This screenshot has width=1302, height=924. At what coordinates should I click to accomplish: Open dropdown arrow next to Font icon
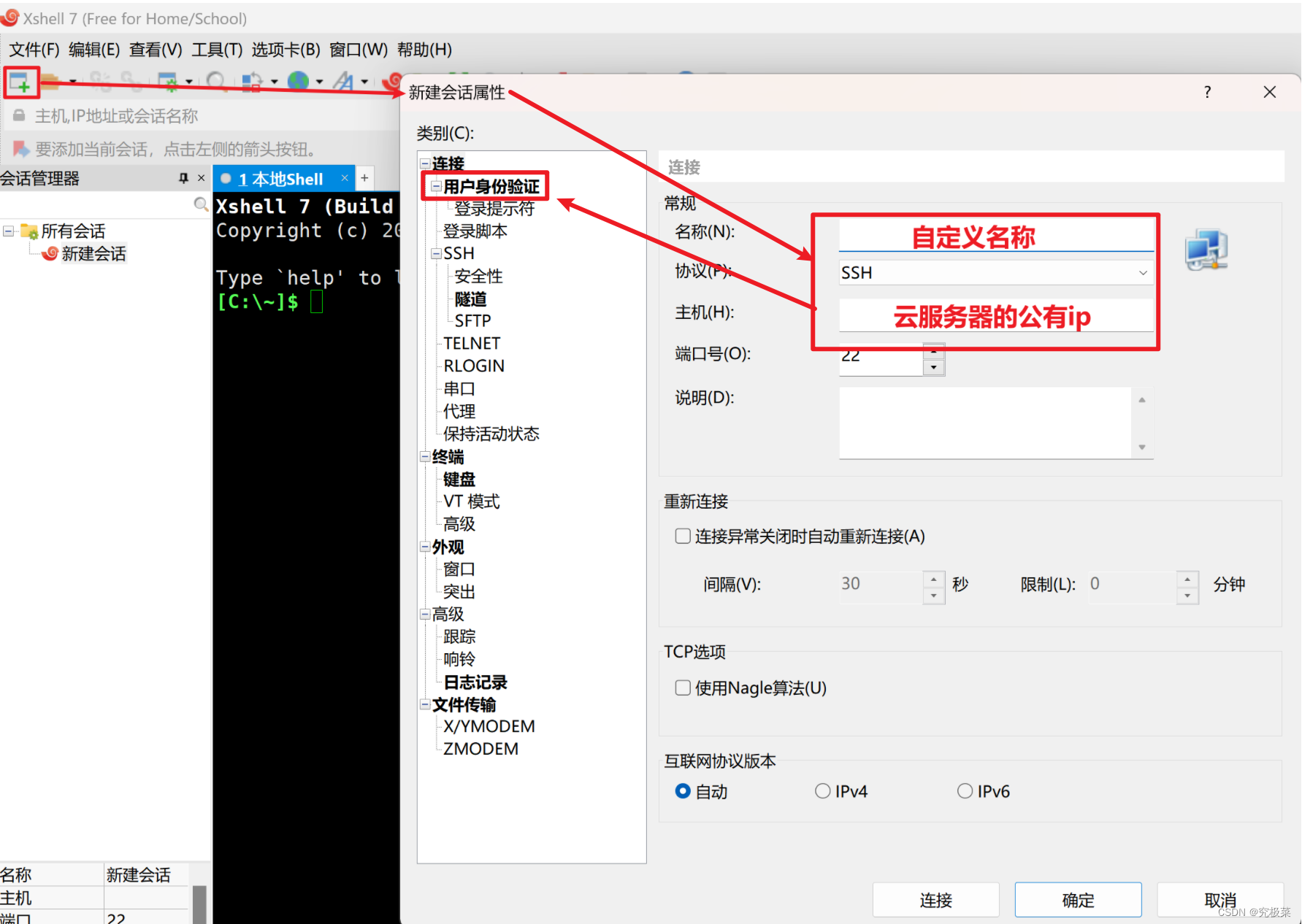click(364, 82)
